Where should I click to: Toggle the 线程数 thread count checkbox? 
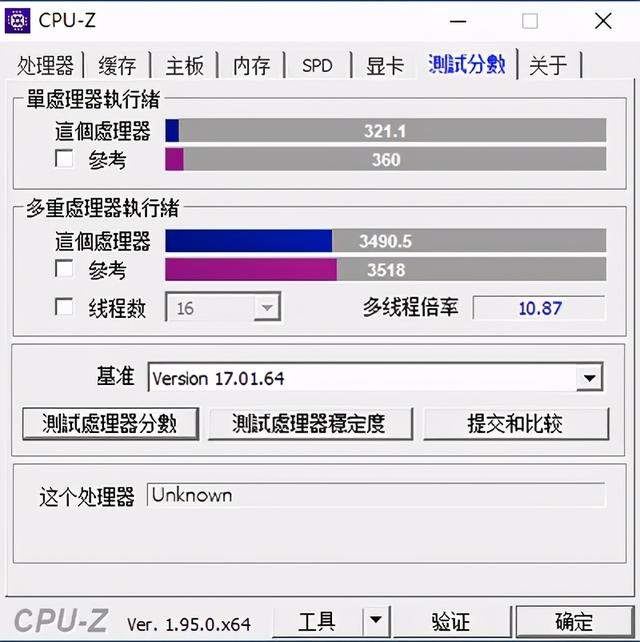click(x=64, y=307)
